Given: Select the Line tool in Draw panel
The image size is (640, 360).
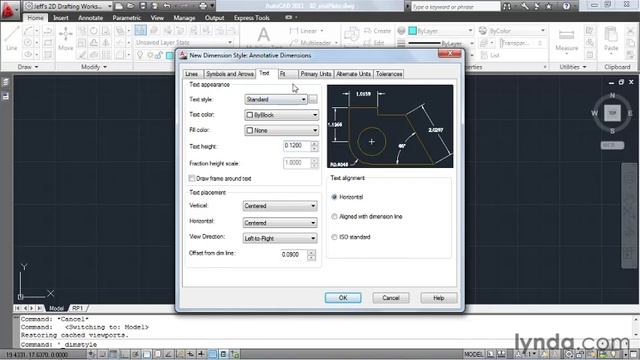Looking at the screenshot, I should (11, 38).
